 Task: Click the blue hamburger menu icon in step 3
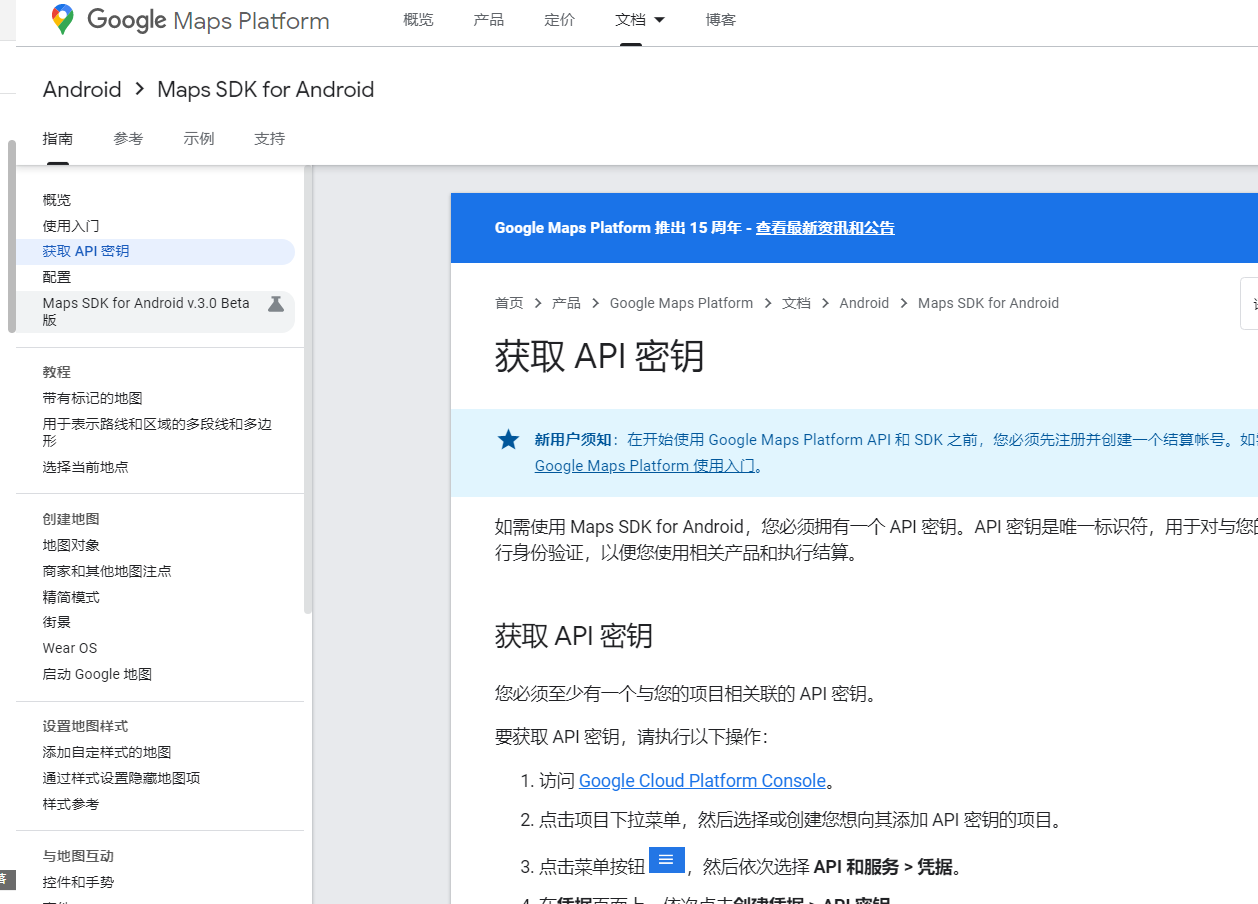point(666,860)
